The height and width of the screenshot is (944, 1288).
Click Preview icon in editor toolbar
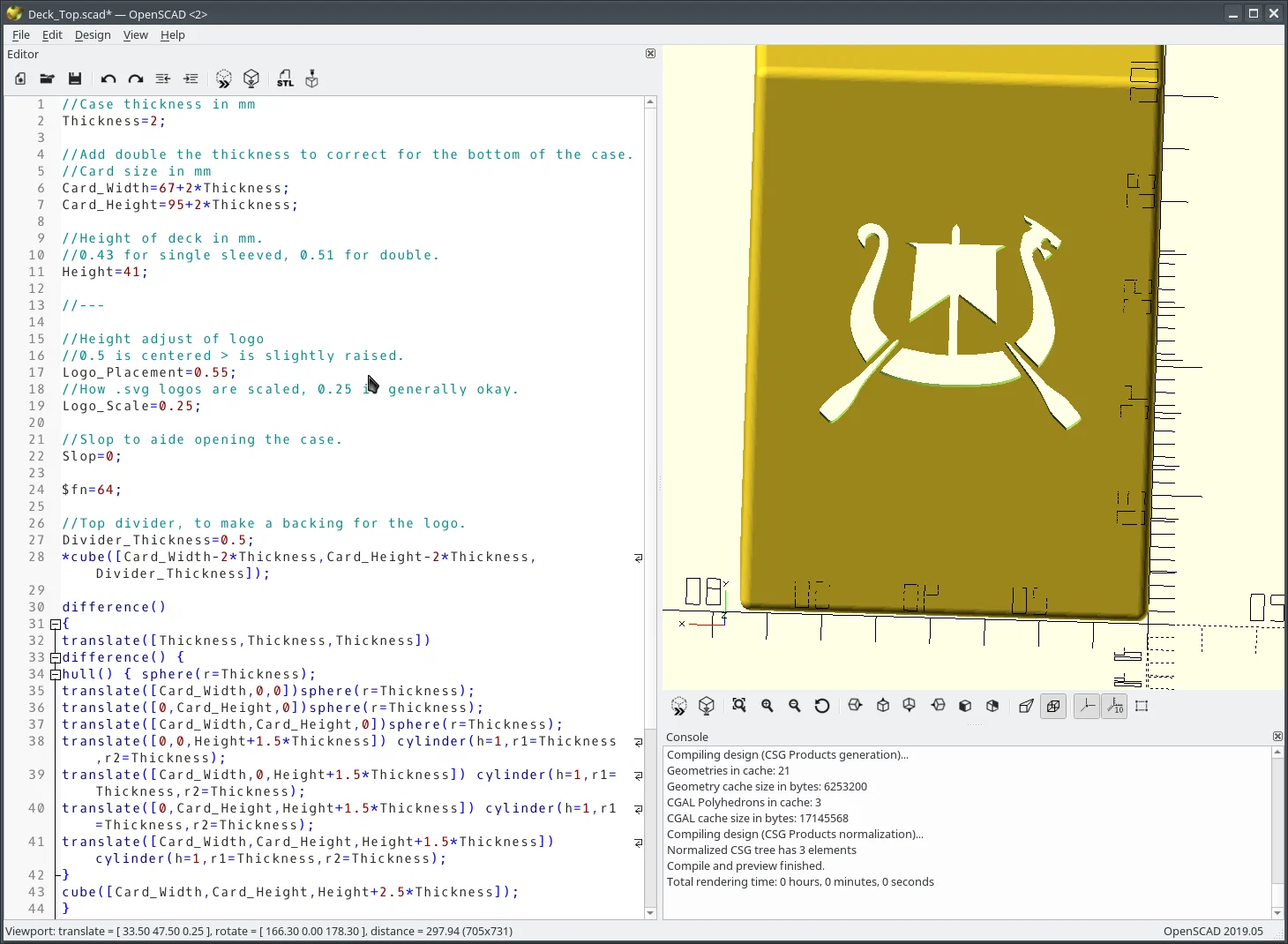point(224,79)
